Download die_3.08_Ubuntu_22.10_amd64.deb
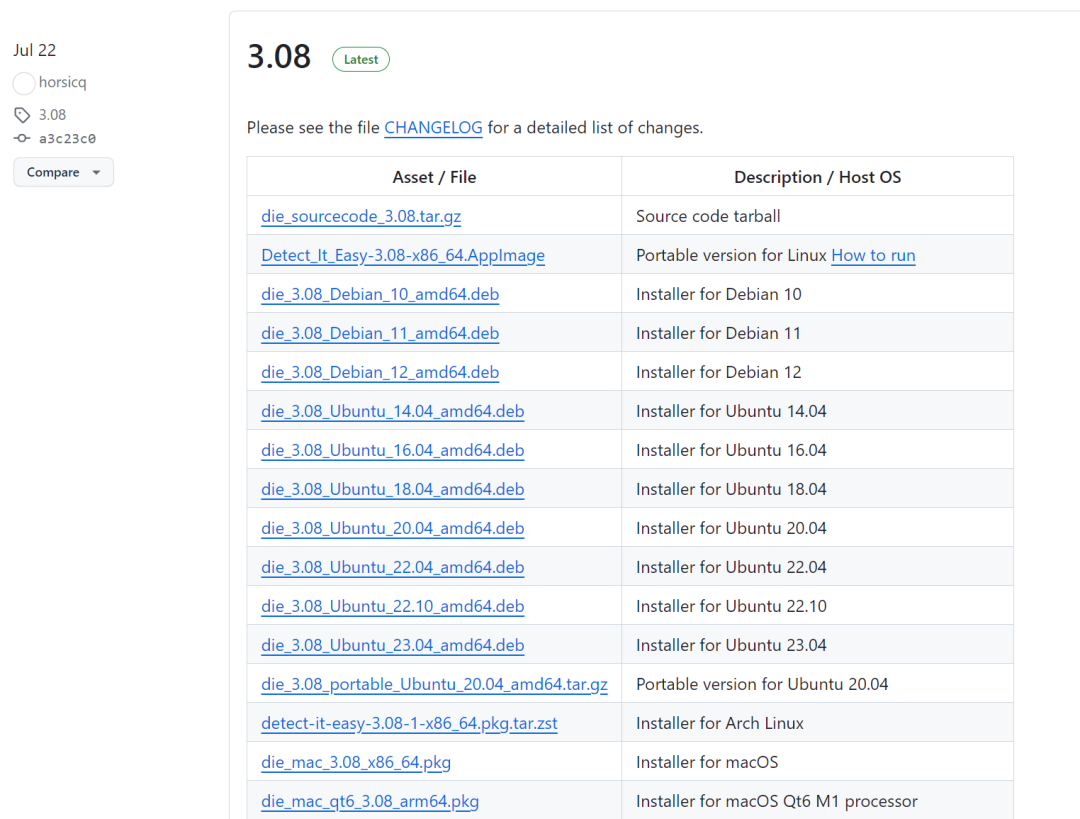Viewport: 1080px width, 819px height. pyautogui.click(x=393, y=606)
